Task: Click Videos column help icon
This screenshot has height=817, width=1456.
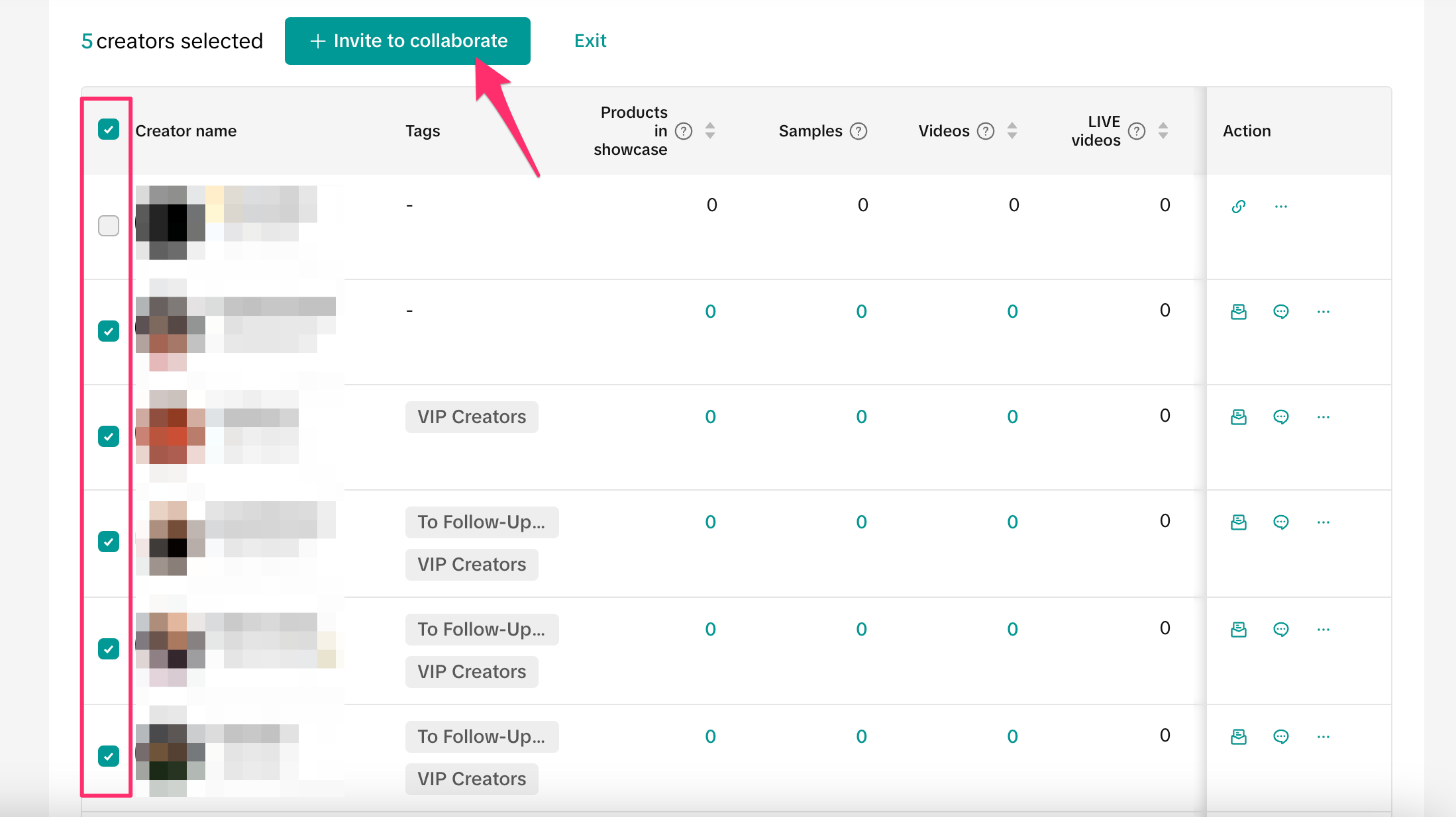Action: [x=986, y=131]
